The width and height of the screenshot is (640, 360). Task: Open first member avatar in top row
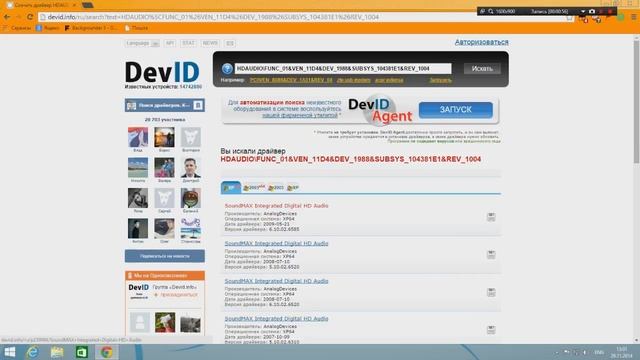click(x=138, y=137)
